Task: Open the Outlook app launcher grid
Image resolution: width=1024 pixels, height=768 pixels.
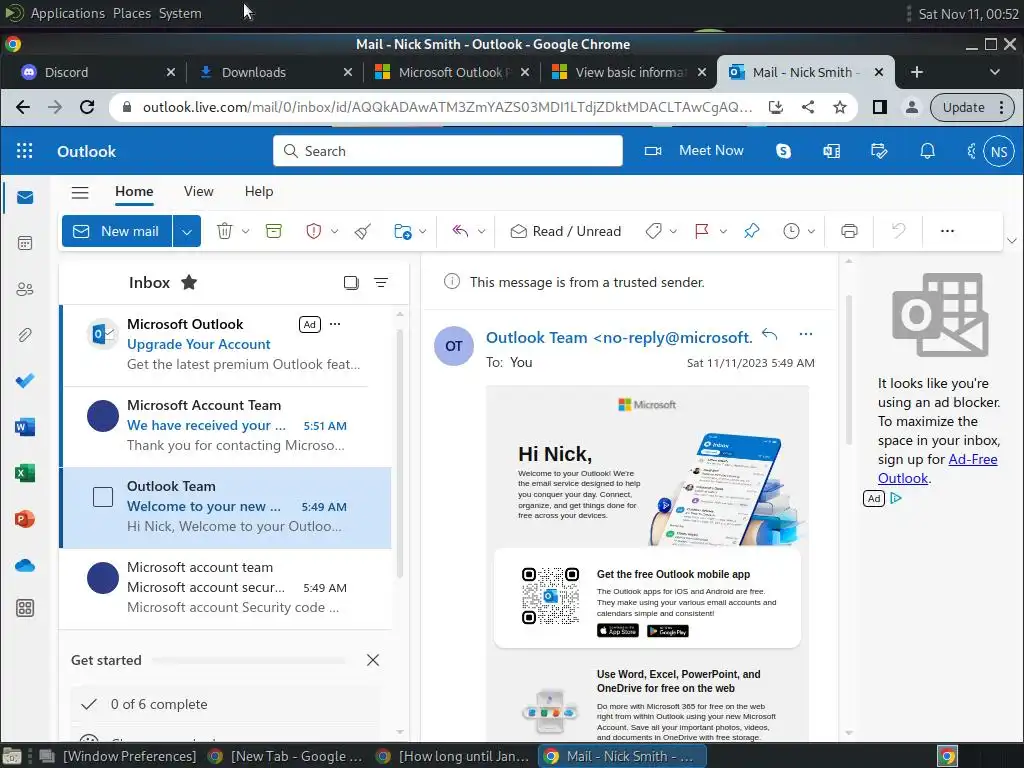Action: tap(24, 151)
